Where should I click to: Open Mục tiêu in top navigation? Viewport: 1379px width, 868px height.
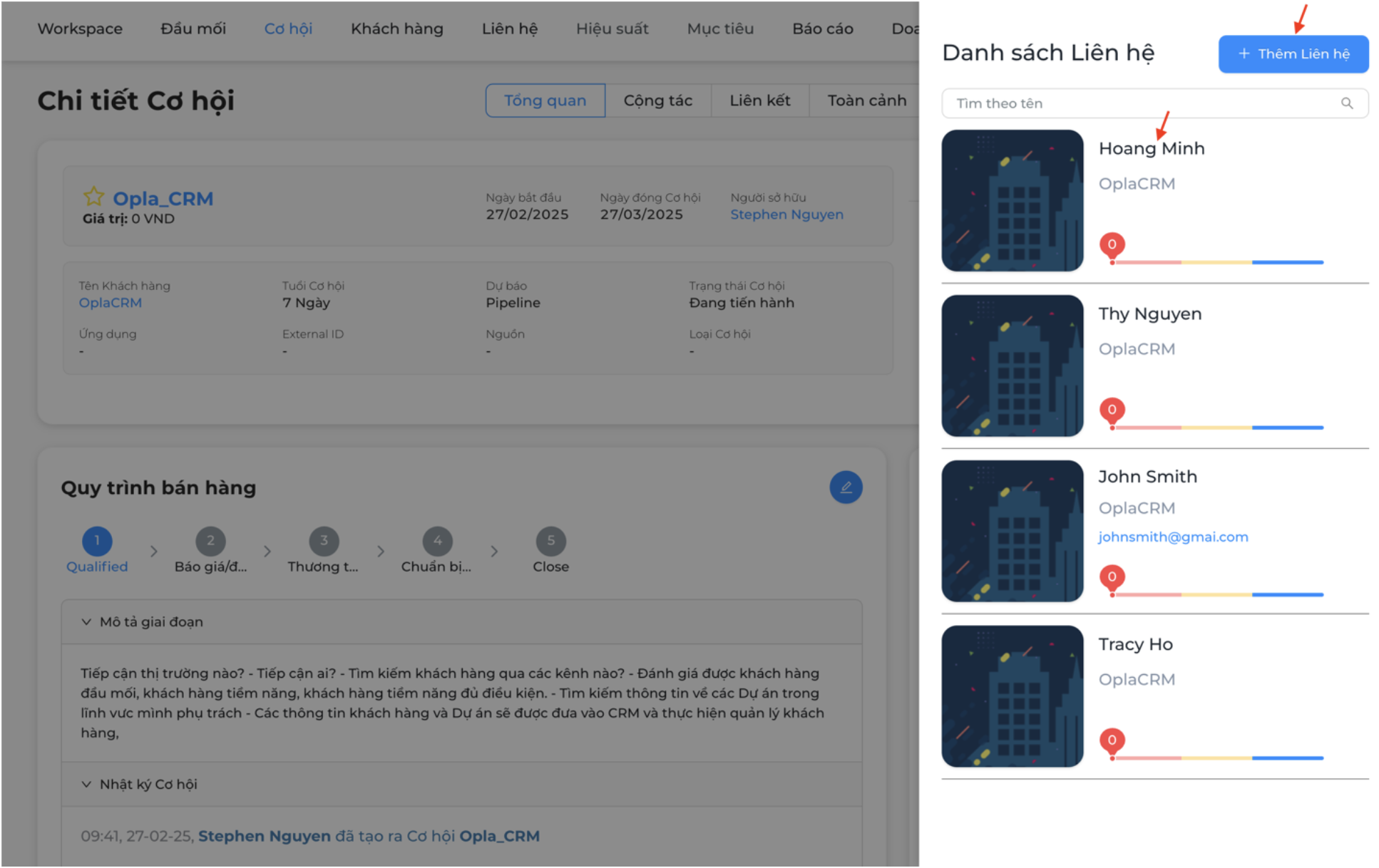point(720,29)
